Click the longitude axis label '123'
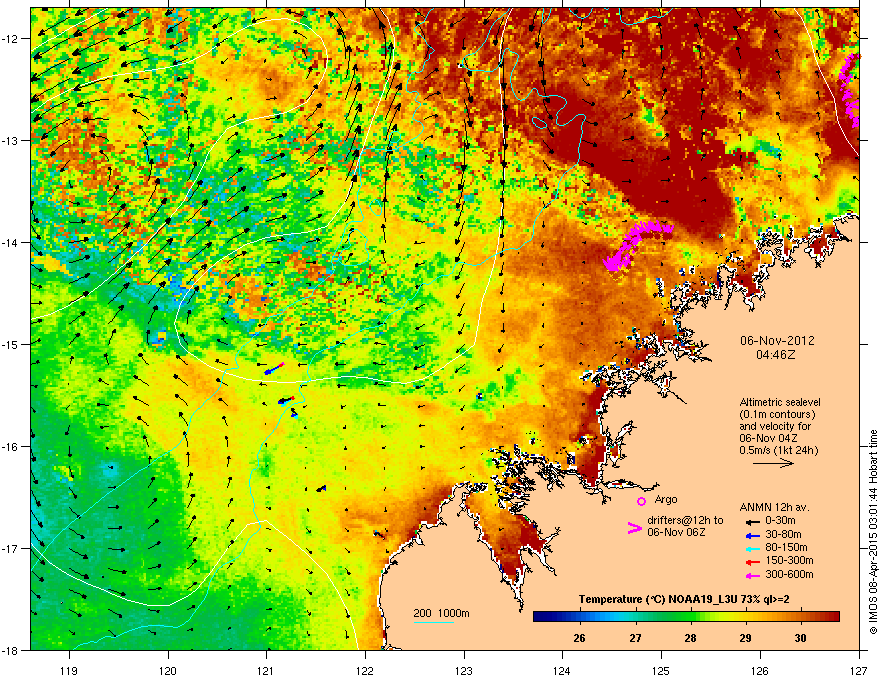The width and height of the screenshot is (880, 680). tap(464, 670)
